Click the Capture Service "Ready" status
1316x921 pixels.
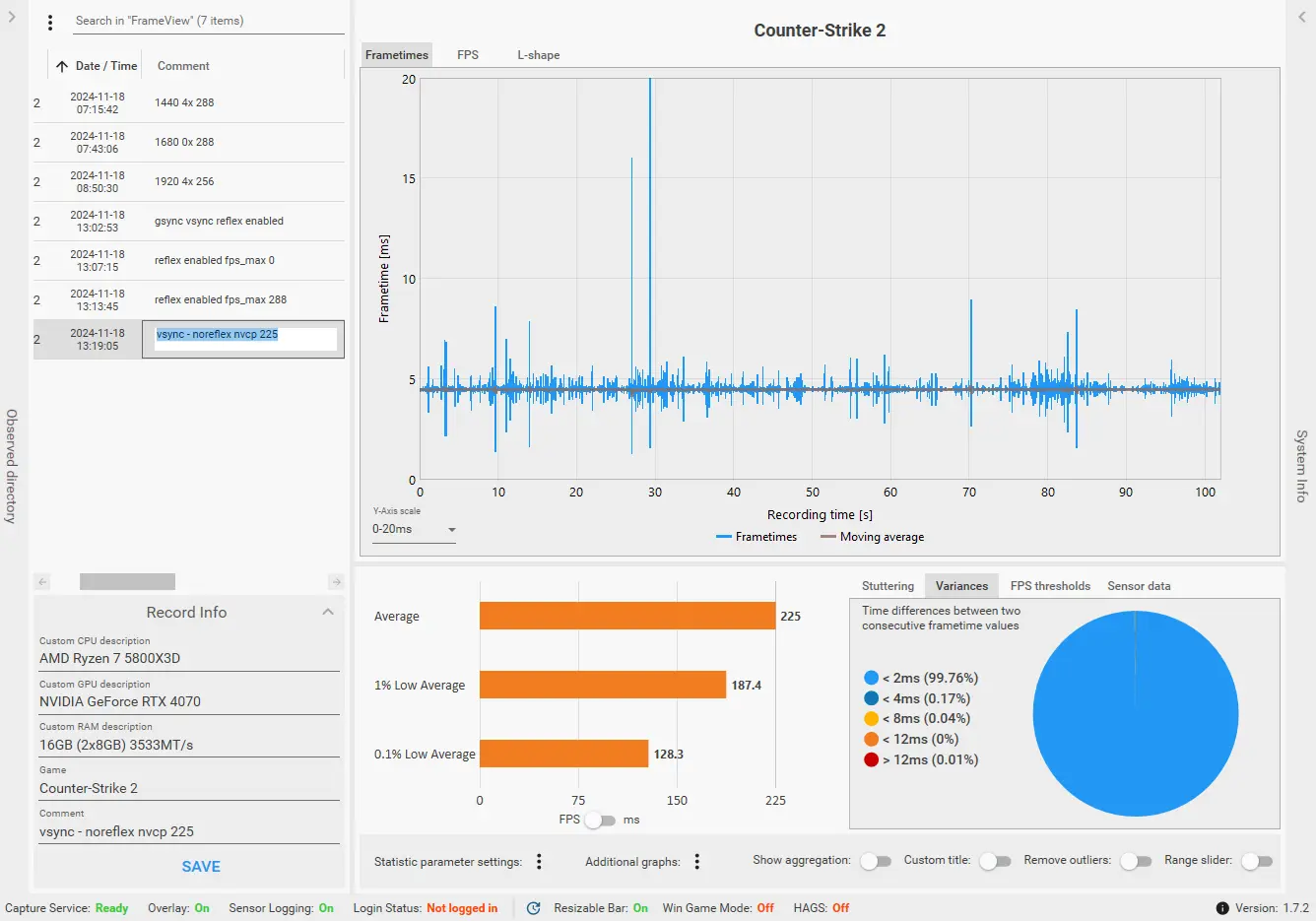[x=111, y=908]
